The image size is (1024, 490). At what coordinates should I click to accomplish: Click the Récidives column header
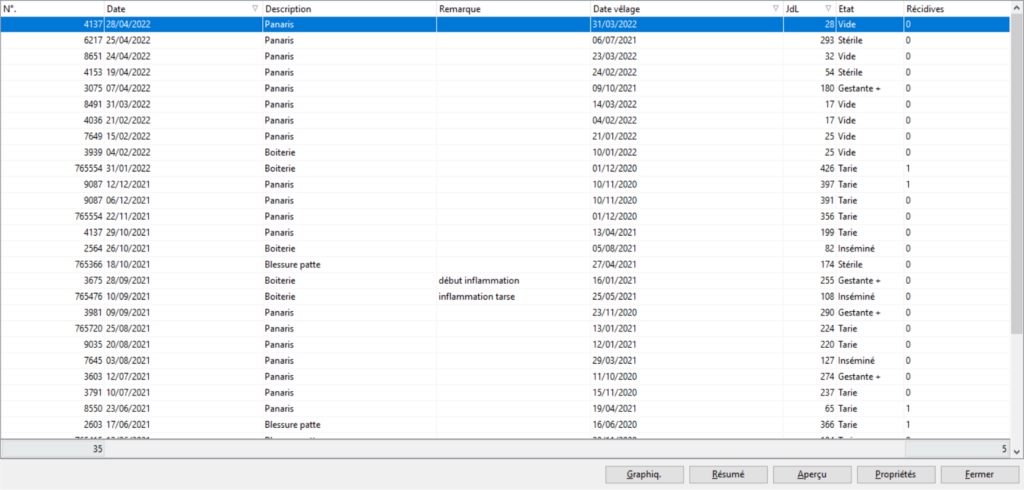950,8
